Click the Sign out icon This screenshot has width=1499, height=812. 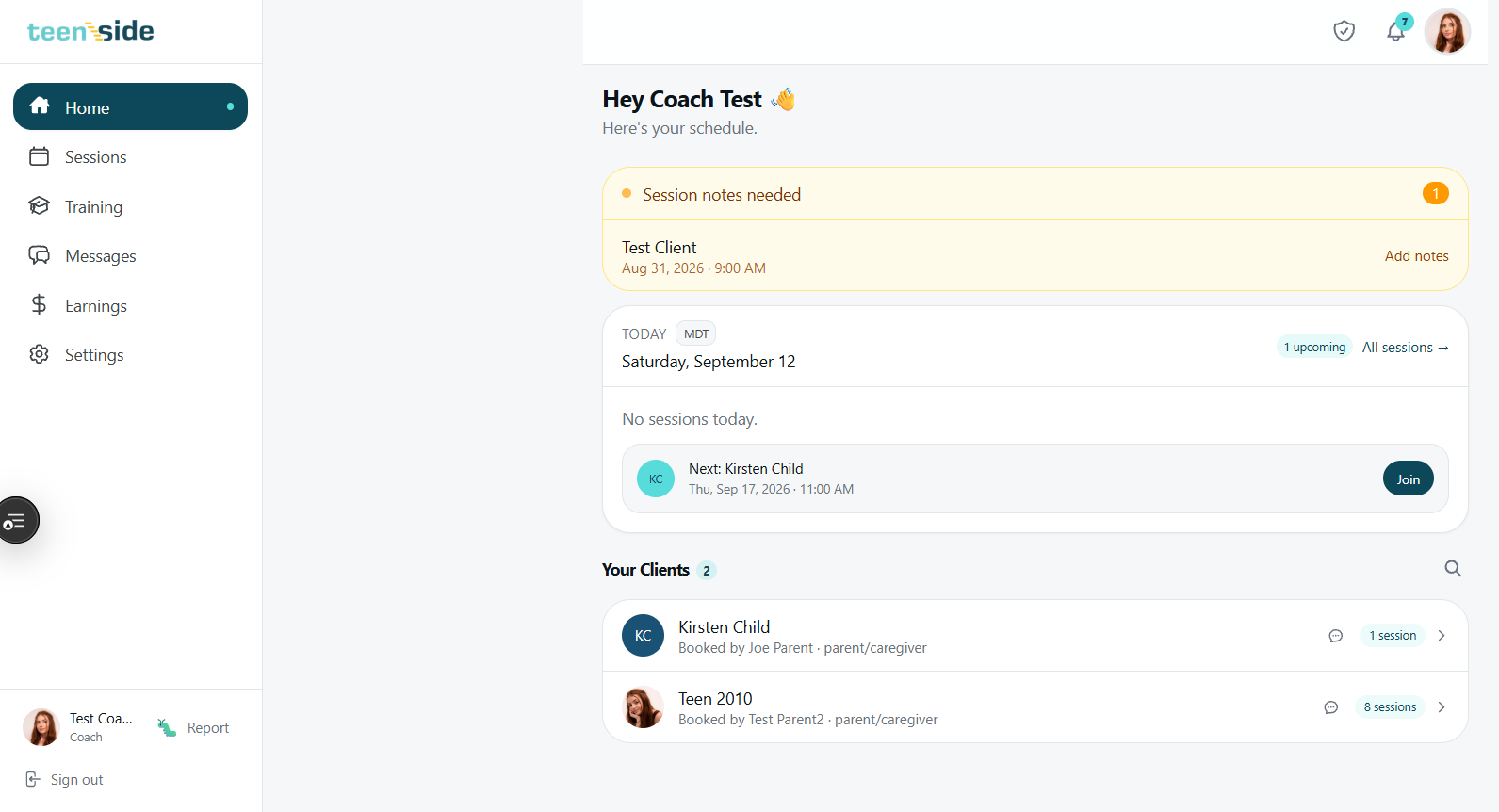click(33, 779)
